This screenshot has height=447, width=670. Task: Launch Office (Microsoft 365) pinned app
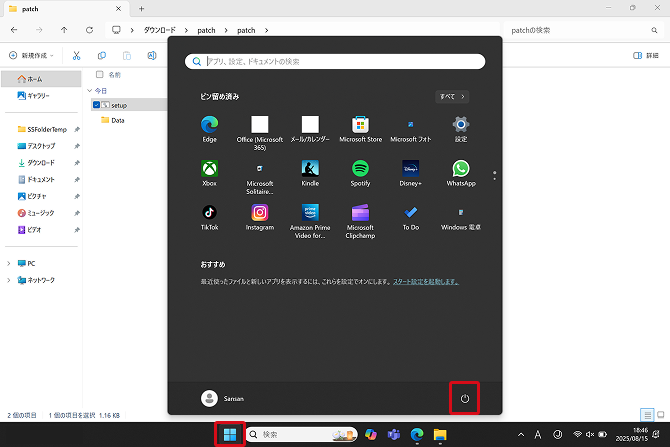click(259, 132)
